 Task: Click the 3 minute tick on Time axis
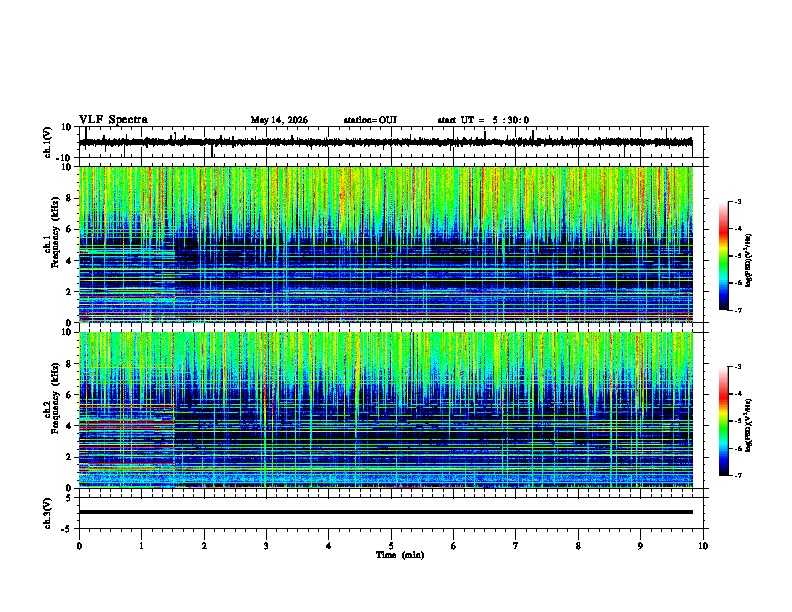point(266,546)
